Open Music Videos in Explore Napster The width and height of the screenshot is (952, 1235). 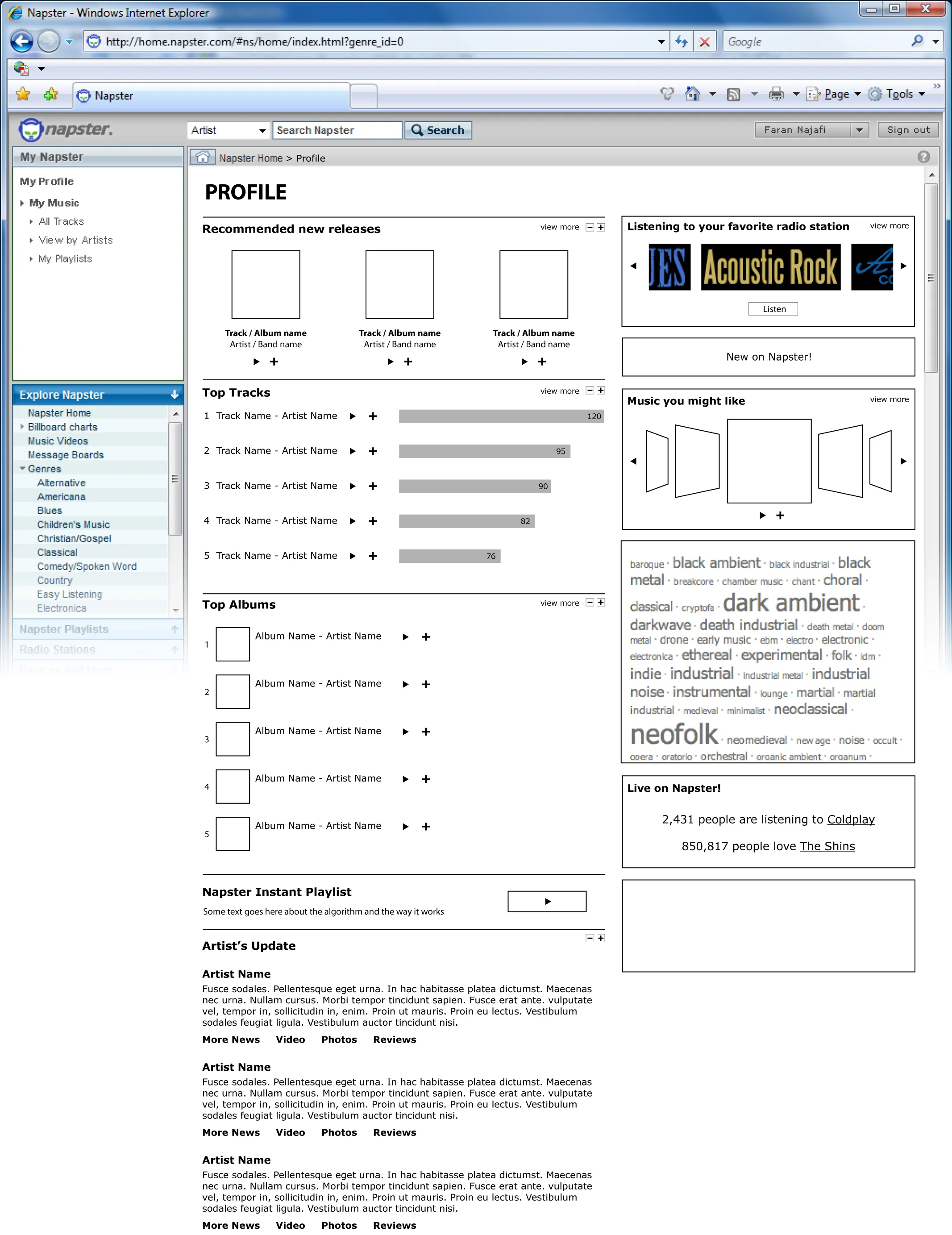click(58, 441)
